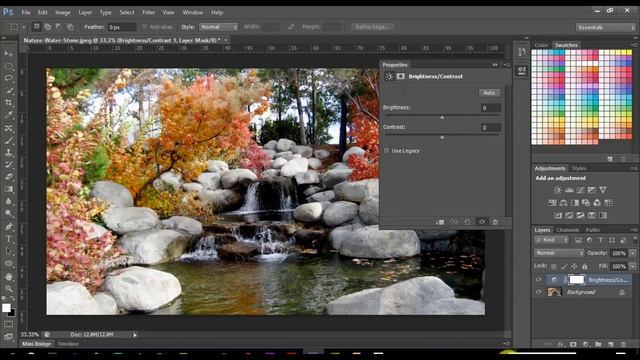This screenshot has height=360, width=640.
Task: Collapse the Properties panel with double arrows
Action: [495, 64]
